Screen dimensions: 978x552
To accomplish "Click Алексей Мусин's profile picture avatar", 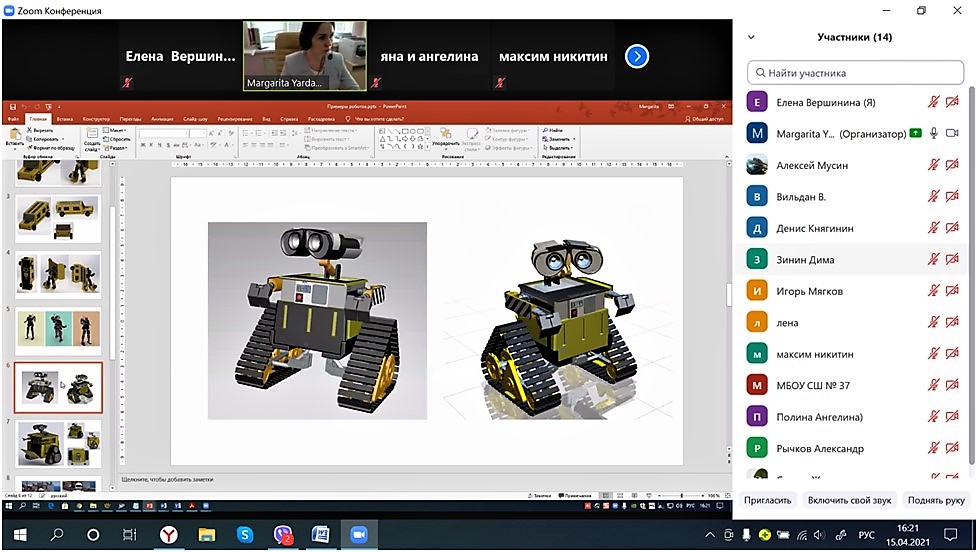I will pyautogui.click(x=757, y=165).
